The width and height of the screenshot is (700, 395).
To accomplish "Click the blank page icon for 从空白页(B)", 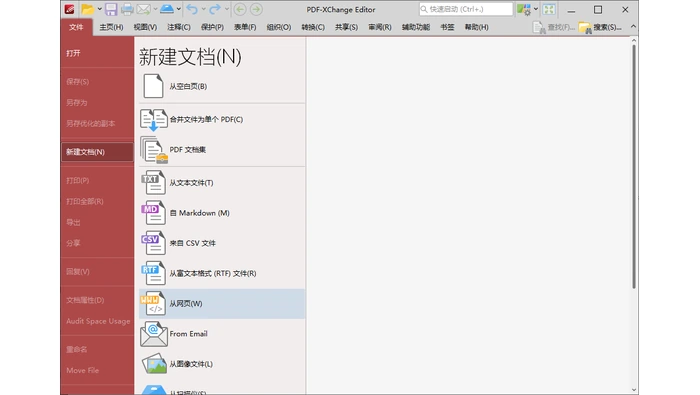I will (x=153, y=86).
